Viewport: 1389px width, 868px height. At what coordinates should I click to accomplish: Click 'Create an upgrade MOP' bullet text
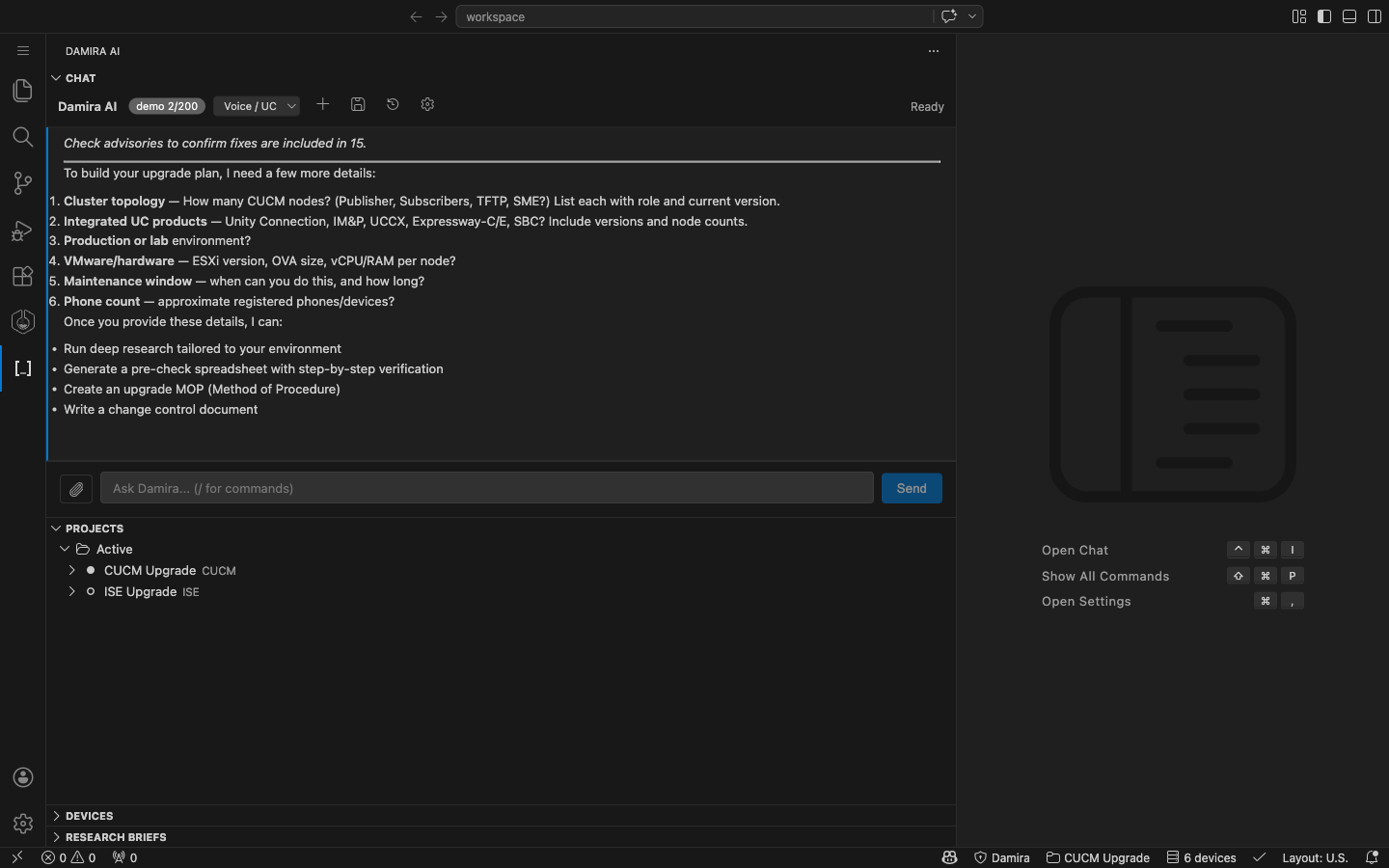[x=202, y=390]
